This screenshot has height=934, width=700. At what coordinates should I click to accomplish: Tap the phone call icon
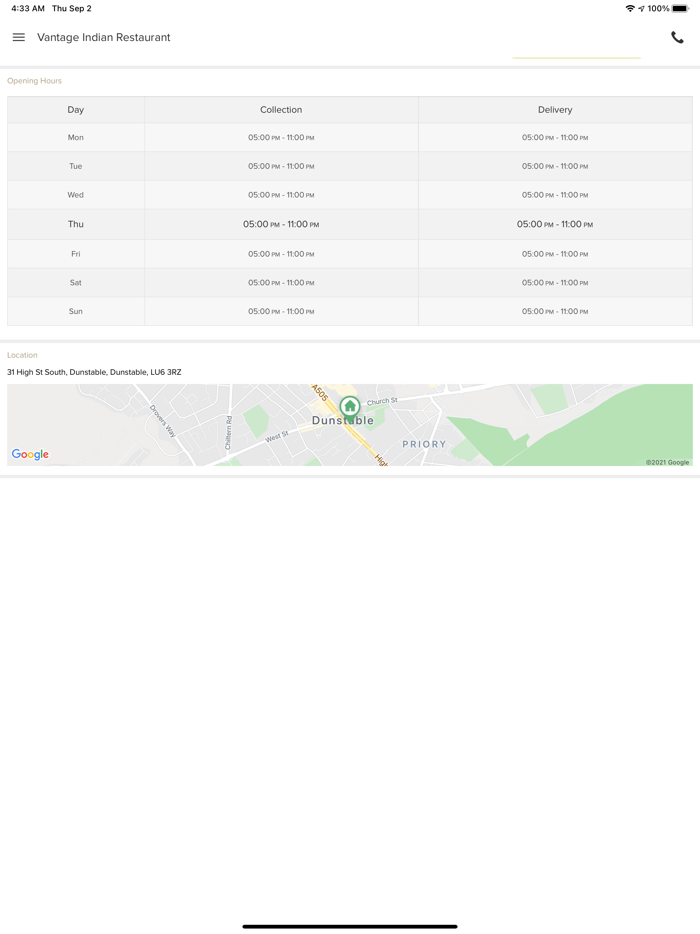tap(677, 38)
